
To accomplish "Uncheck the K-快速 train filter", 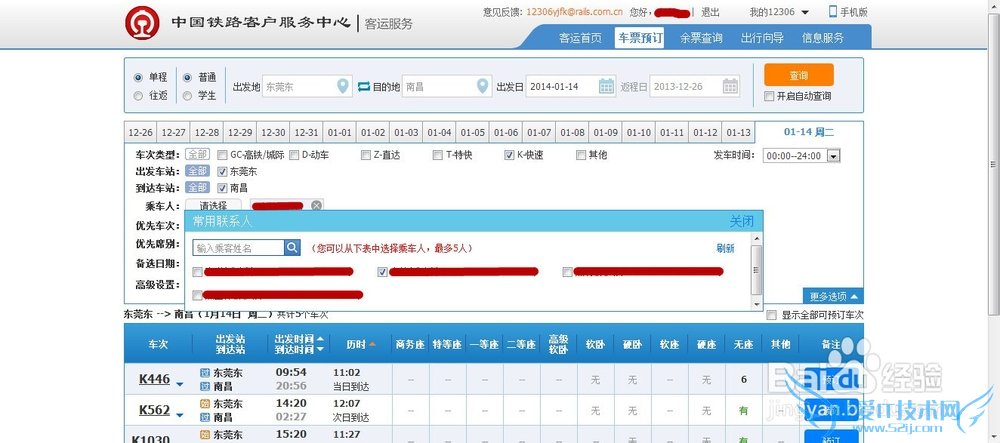I will pos(509,155).
